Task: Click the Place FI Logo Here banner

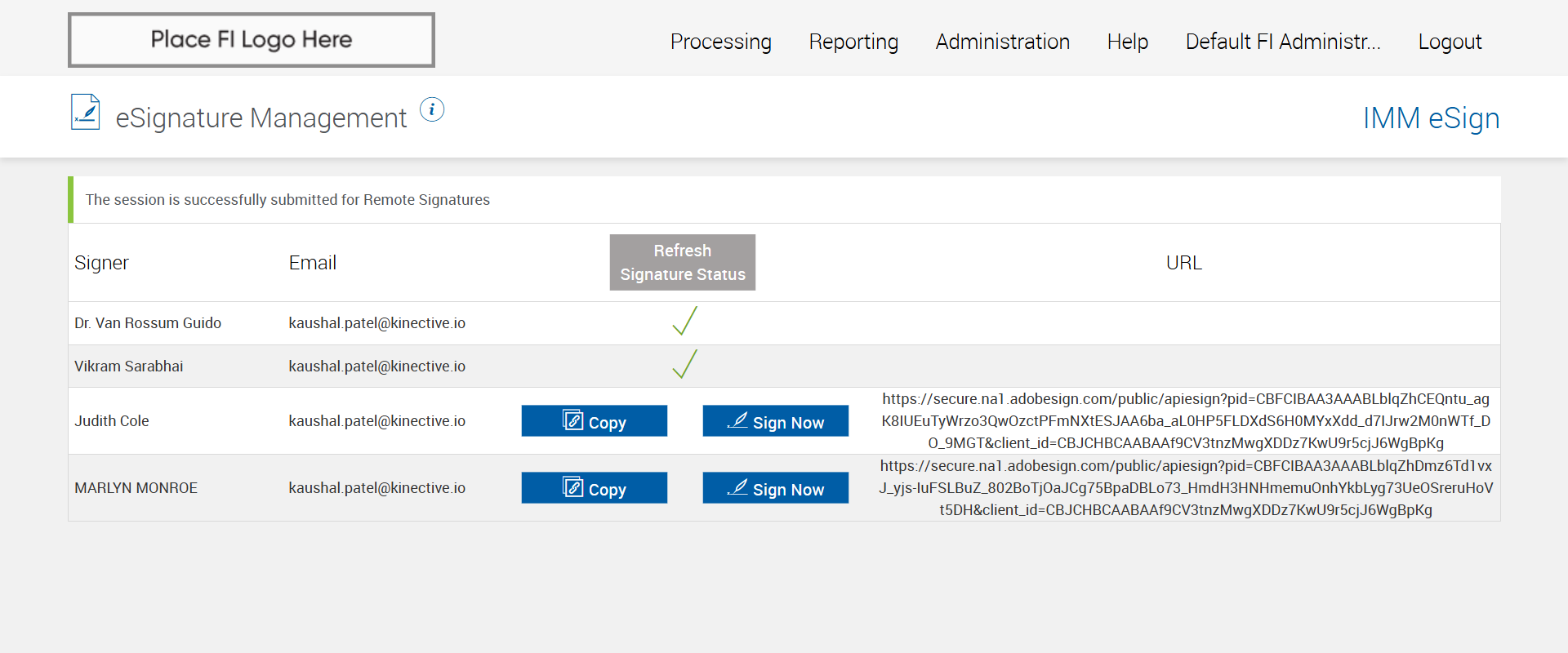Action: click(252, 40)
